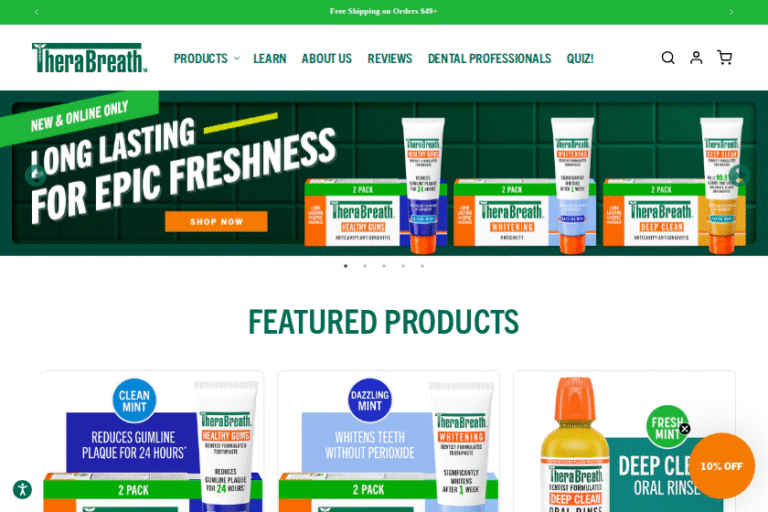
Task: Select the third carousel dot
Action: [384, 266]
